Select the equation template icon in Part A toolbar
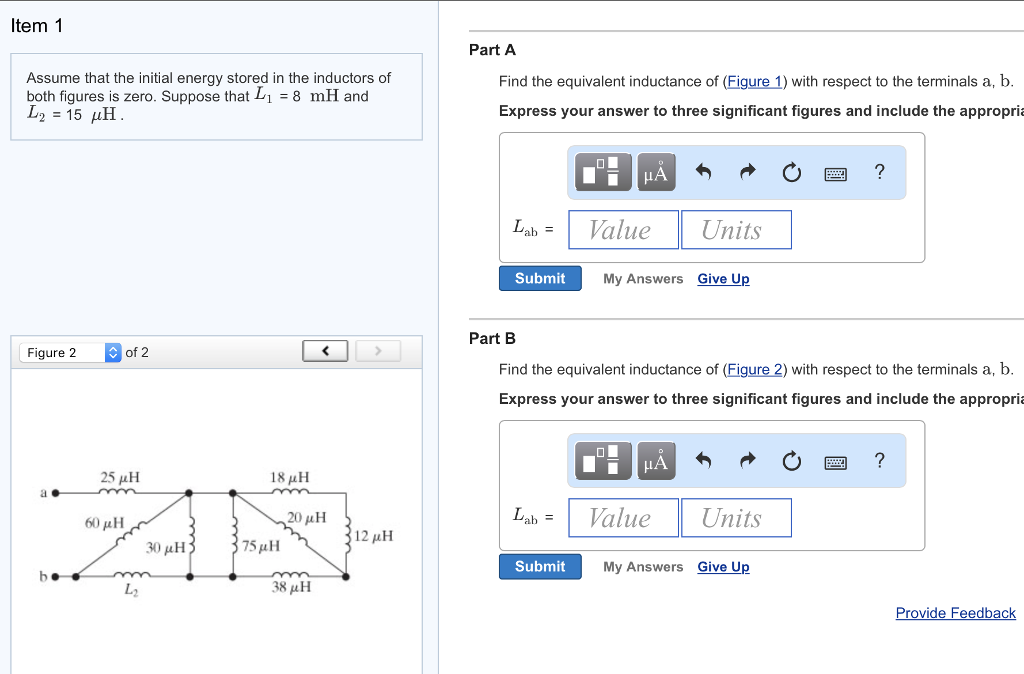1024x674 pixels. 602,172
